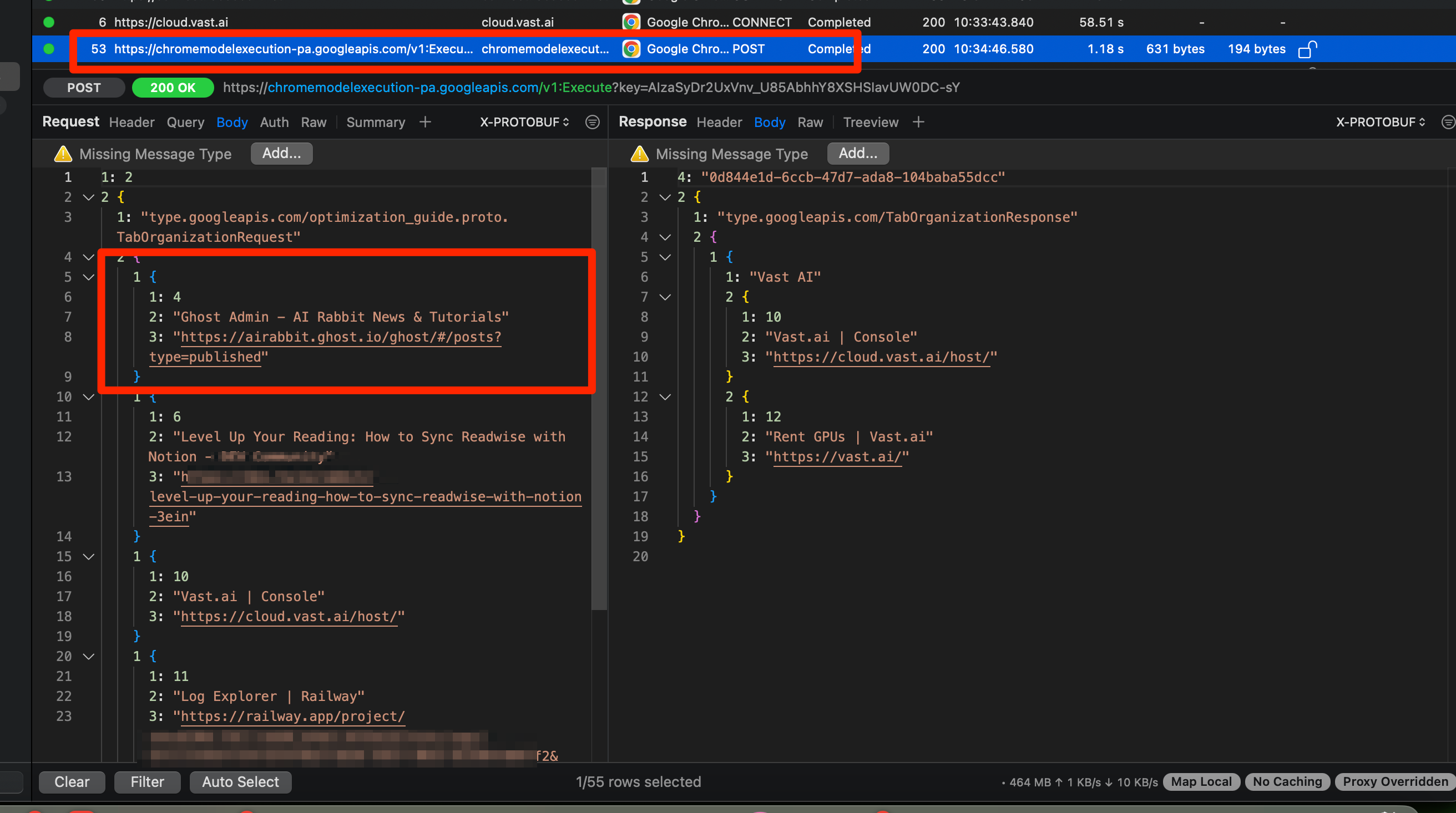The height and width of the screenshot is (813, 1456).
Task: Click the Request warning triangle icon
Action: (x=63, y=154)
